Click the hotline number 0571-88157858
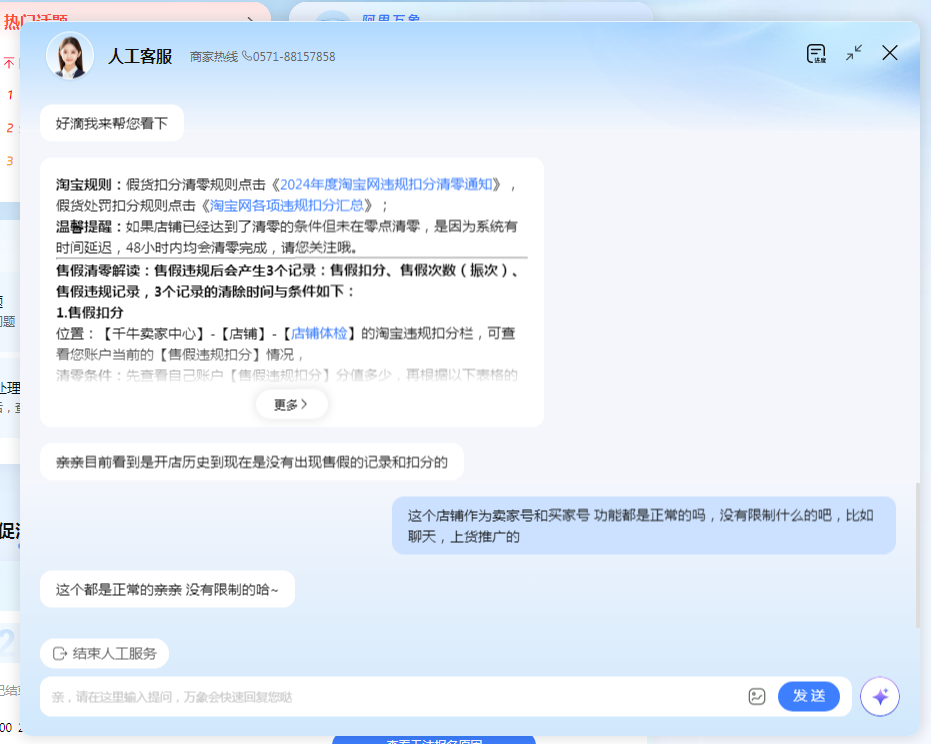This screenshot has width=931, height=744. 294,56
